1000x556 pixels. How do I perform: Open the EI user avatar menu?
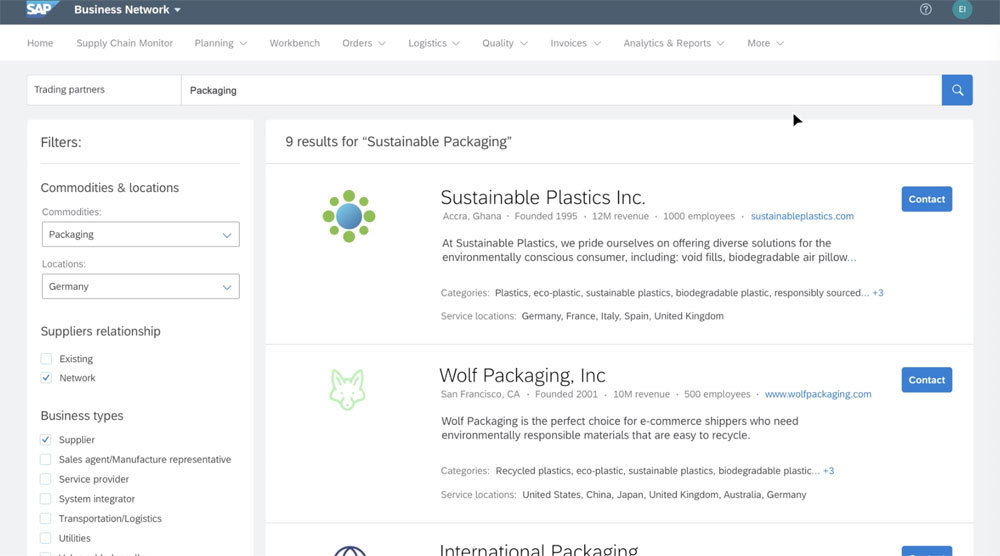(962, 9)
